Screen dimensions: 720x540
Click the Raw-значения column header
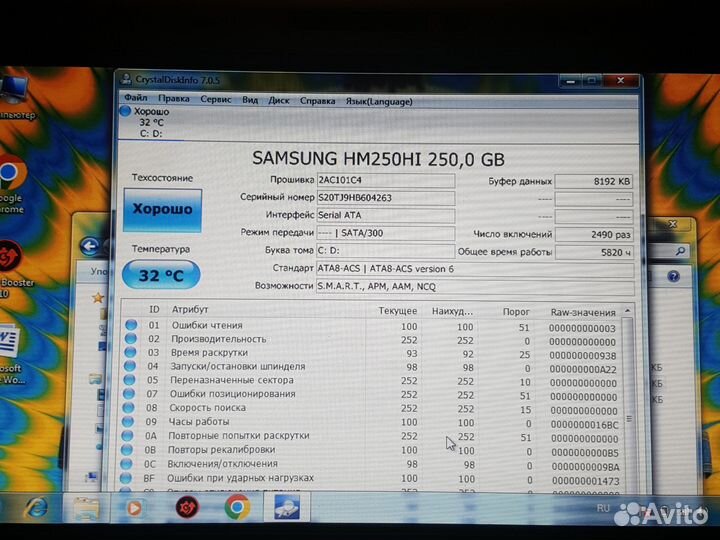[583, 312]
